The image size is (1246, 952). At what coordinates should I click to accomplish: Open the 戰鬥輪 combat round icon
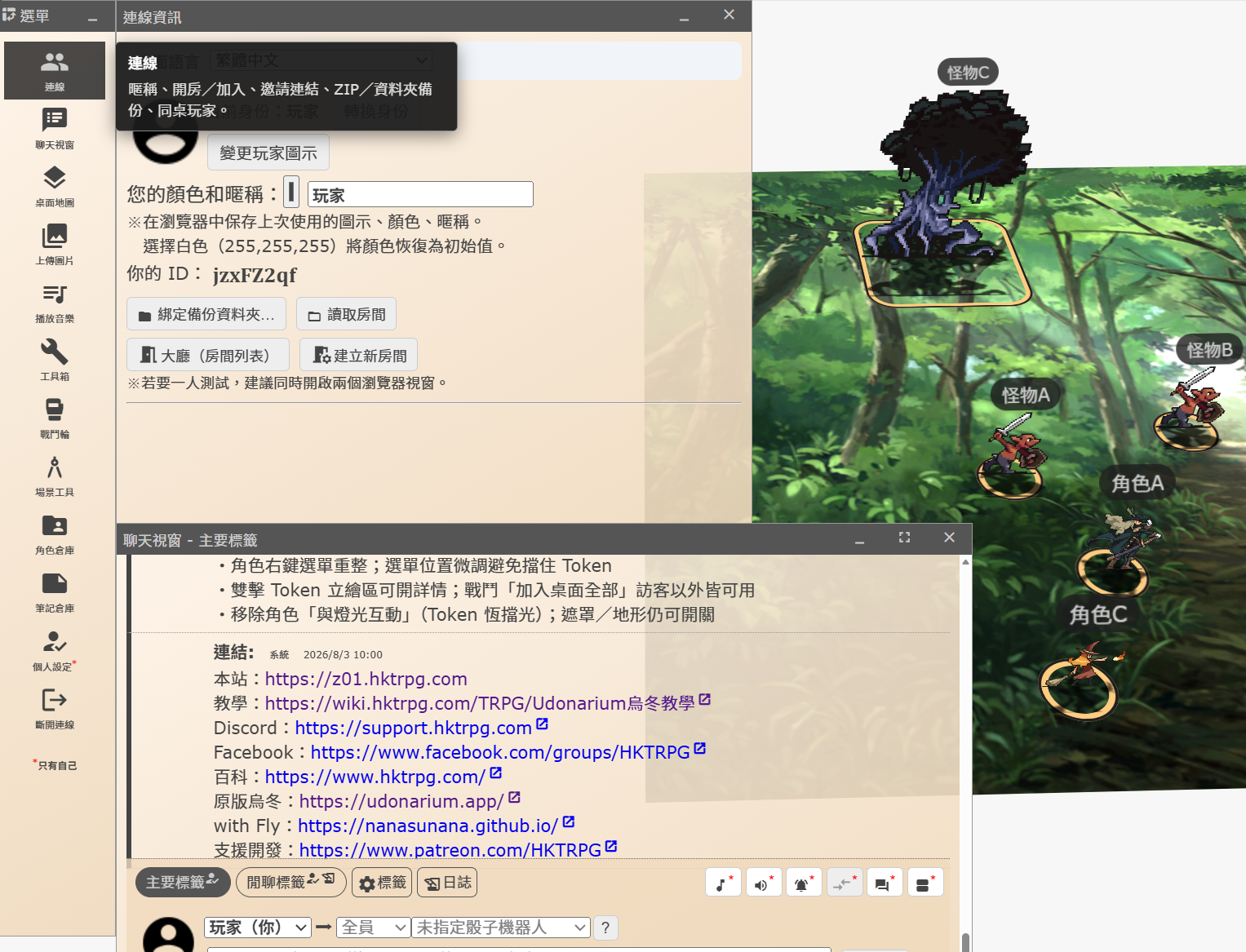point(55,418)
